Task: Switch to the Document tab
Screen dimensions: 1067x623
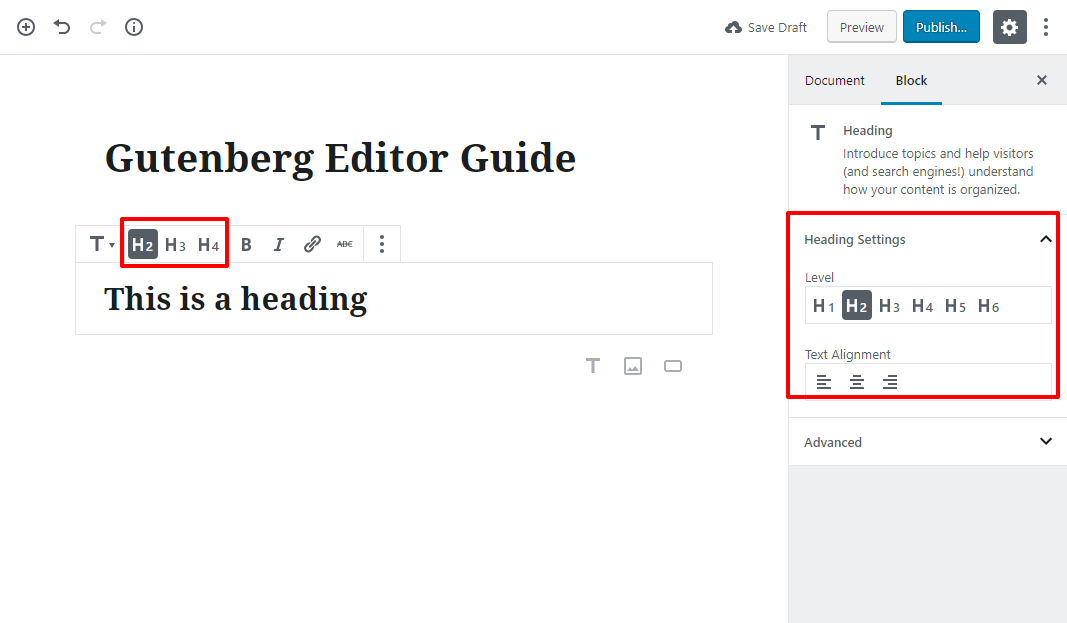Action: coord(834,80)
